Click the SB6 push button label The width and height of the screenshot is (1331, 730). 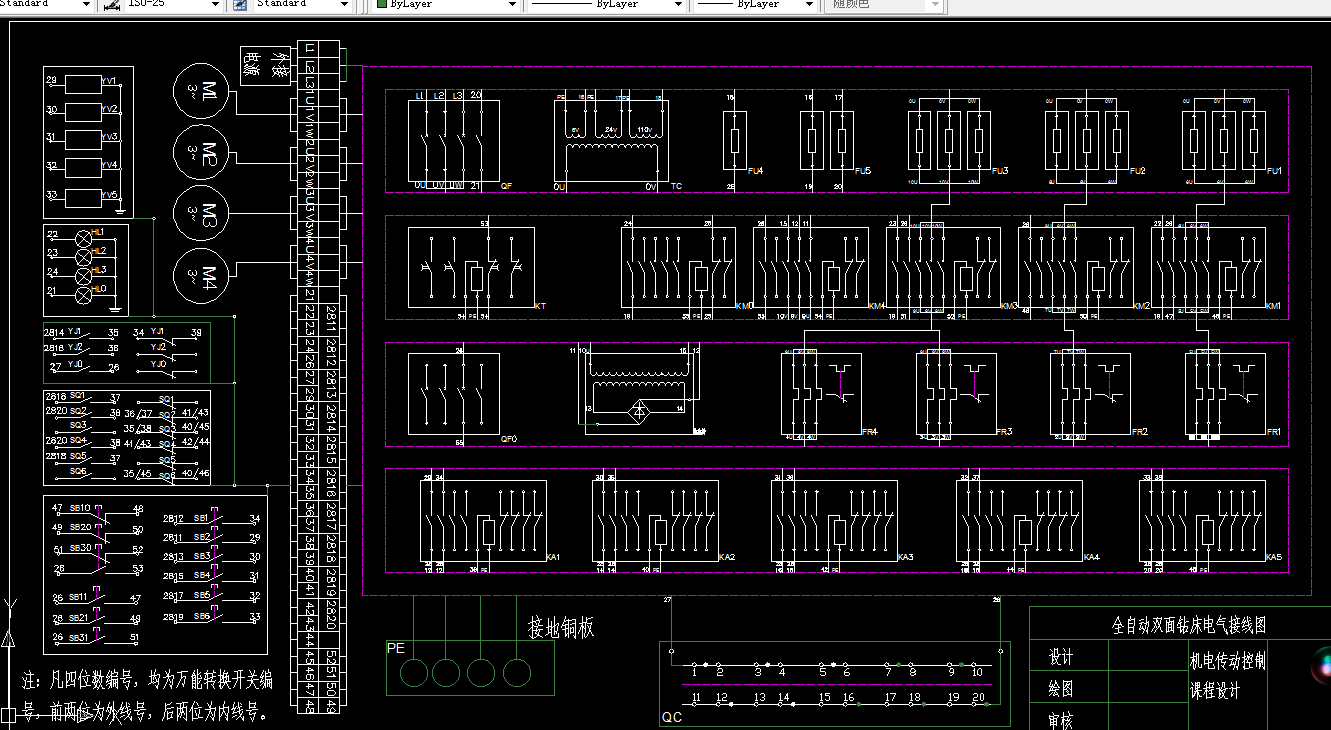point(201,616)
